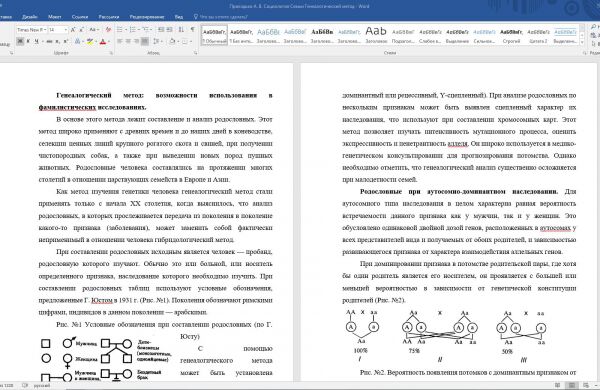Click in the Tell Me search field
The width and height of the screenshot is (600, 390).
pos(224,17)
